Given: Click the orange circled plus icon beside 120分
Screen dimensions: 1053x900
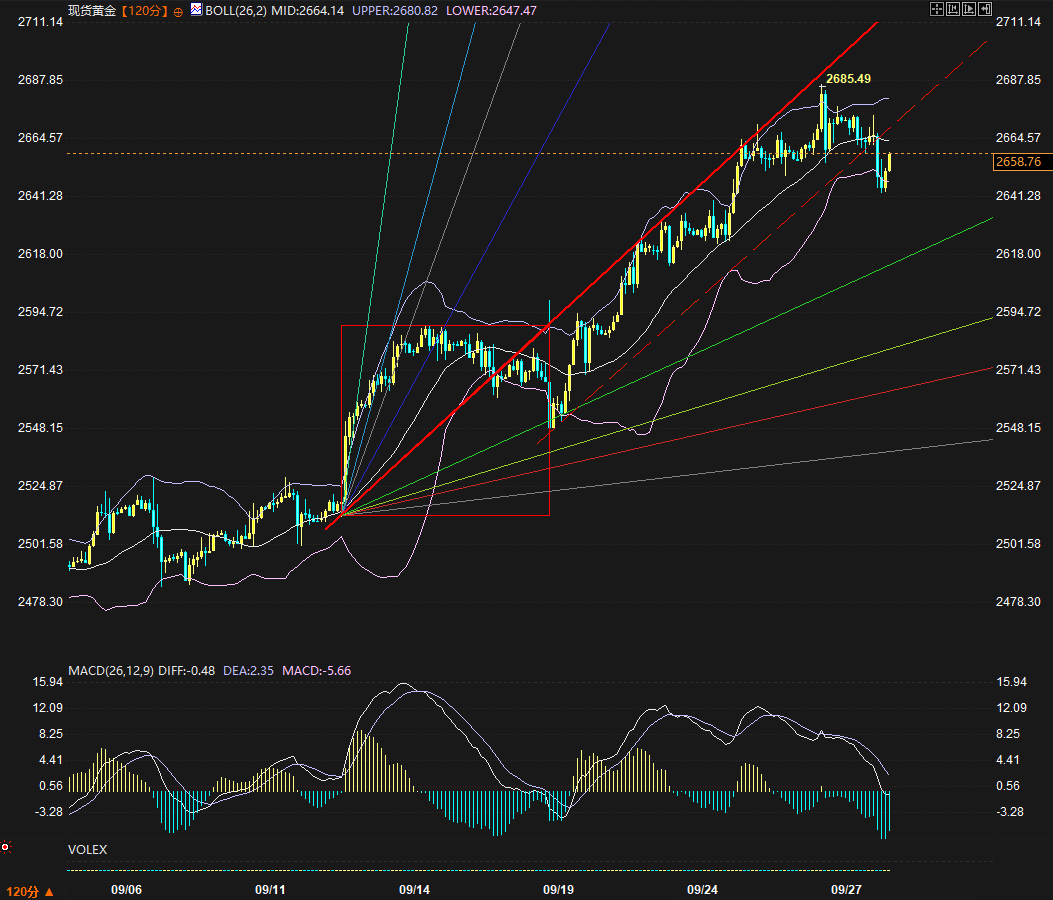Looking at the screenshot, I should [x=178, y=10].
